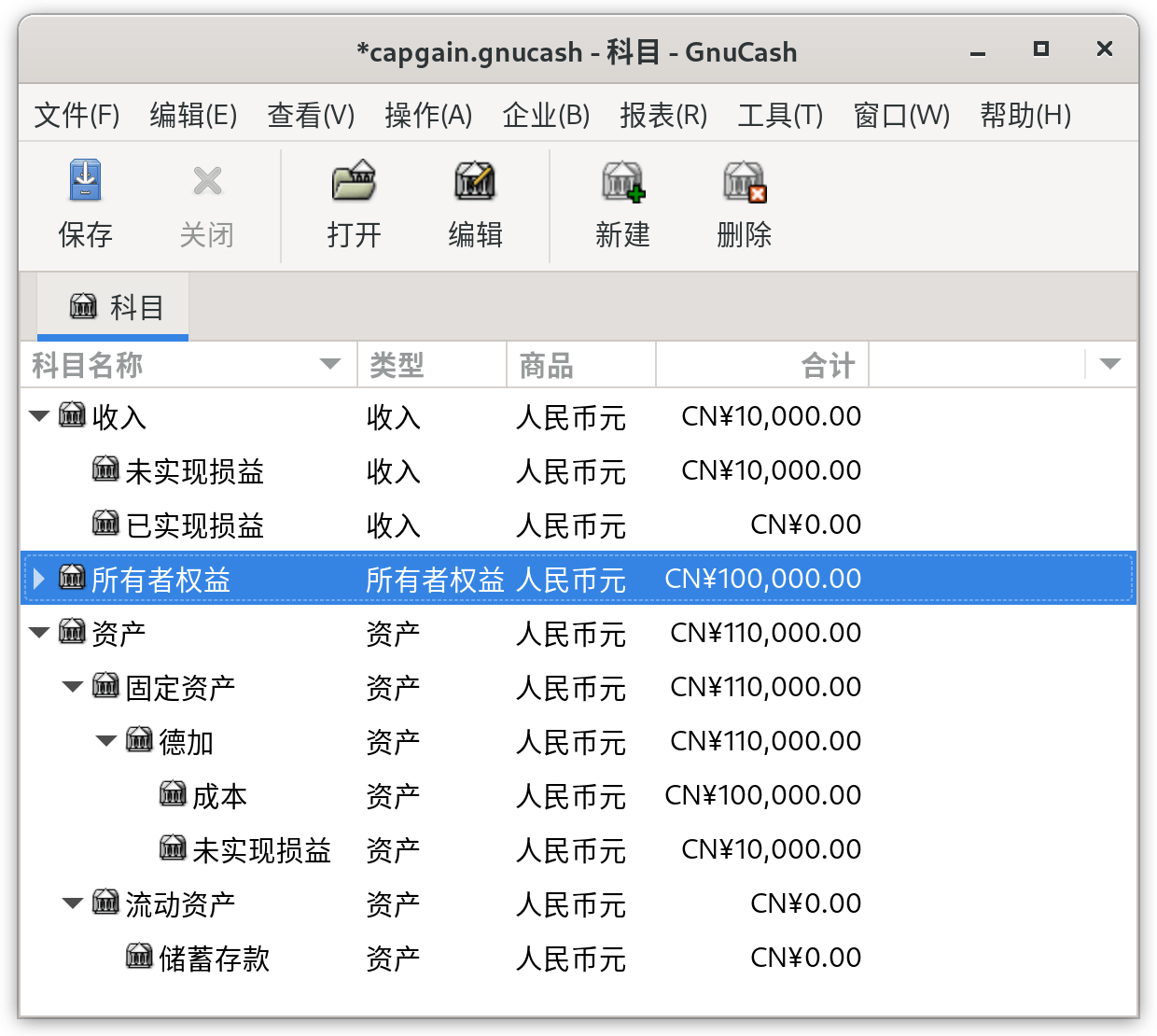The image size is (1157, 1036).
Task: Collapse the 德加 account node
Action: [106, 741]
